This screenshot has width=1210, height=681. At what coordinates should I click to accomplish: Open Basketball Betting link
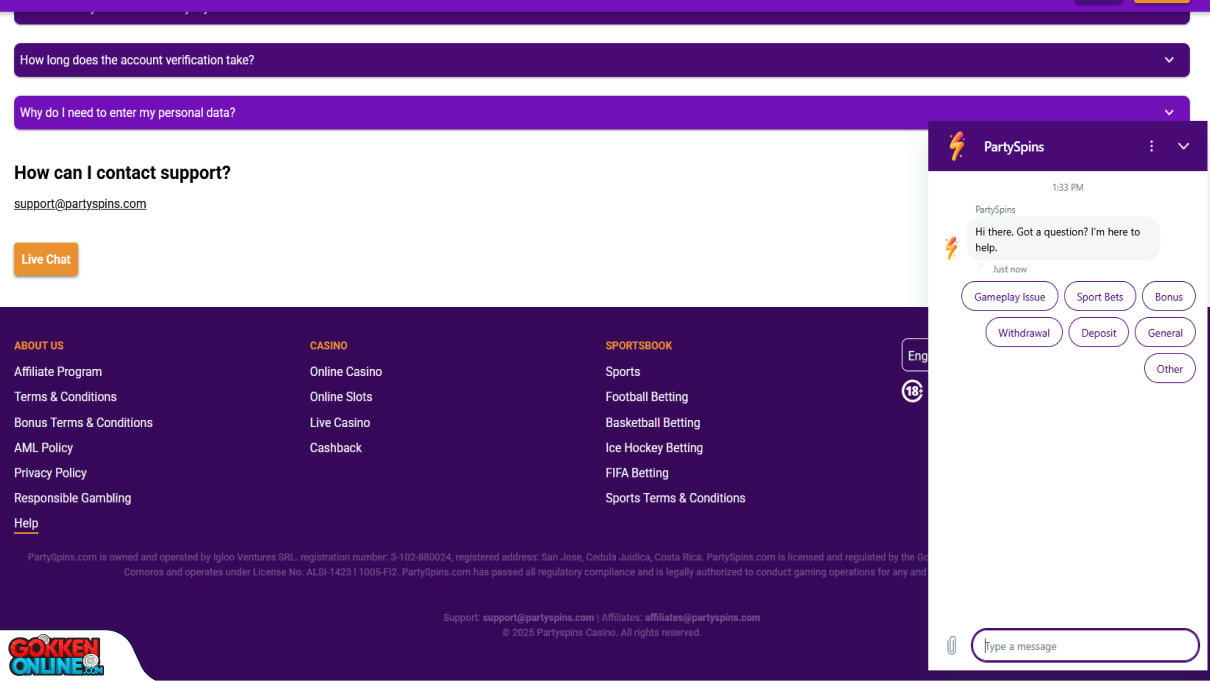coord(653,423)
